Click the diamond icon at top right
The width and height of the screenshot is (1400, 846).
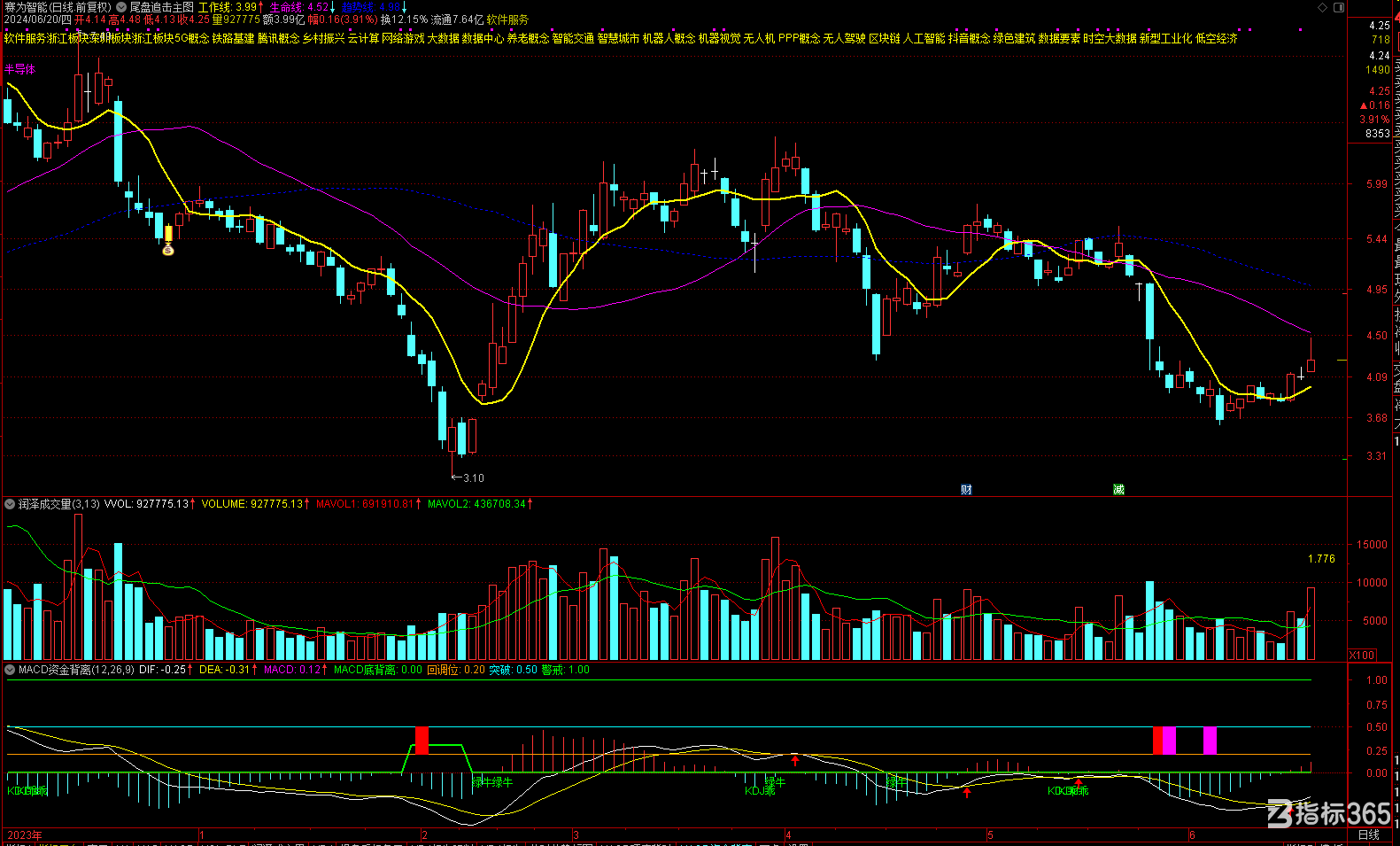tap(1323, 7)
